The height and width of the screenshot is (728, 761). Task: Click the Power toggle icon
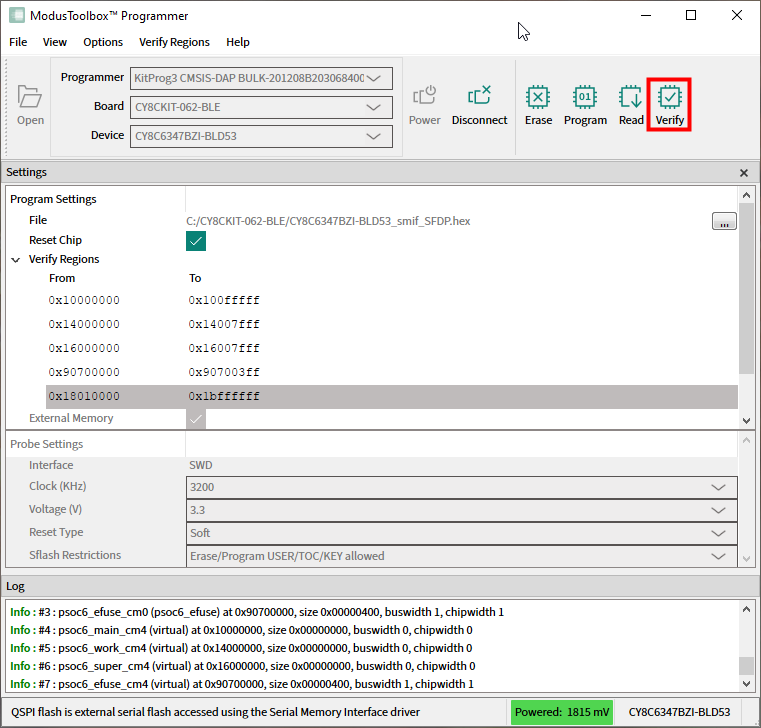point(424,97)
